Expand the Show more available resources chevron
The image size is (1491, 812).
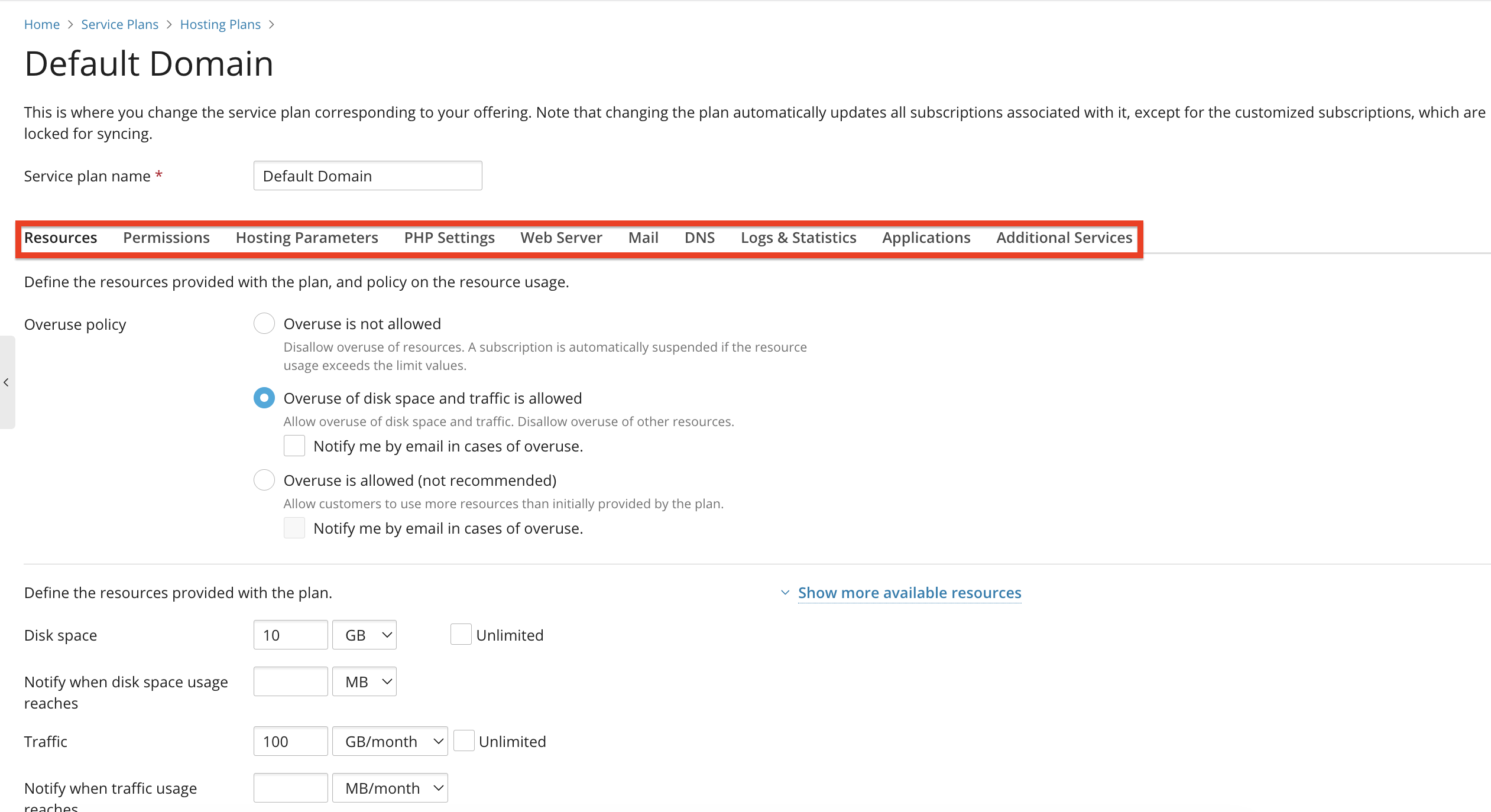(x=785, y=593)
